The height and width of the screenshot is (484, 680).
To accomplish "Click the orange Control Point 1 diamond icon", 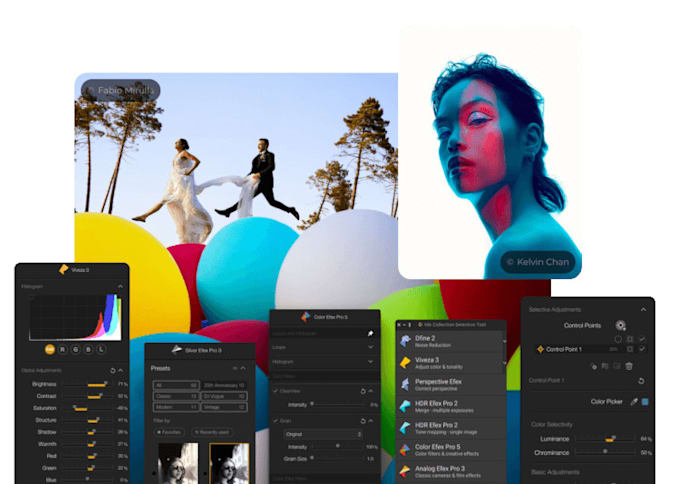I will coord(540,349).
